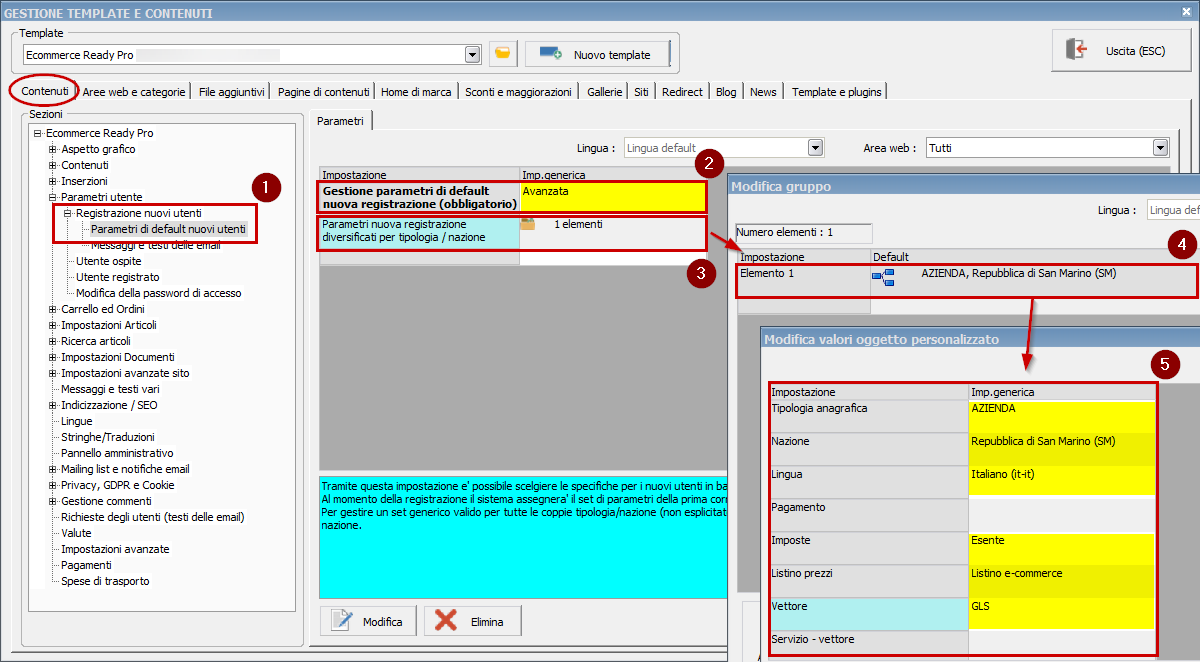Select the Pagamenti tree item
1200x662 pixels.
tap(86, 565)
